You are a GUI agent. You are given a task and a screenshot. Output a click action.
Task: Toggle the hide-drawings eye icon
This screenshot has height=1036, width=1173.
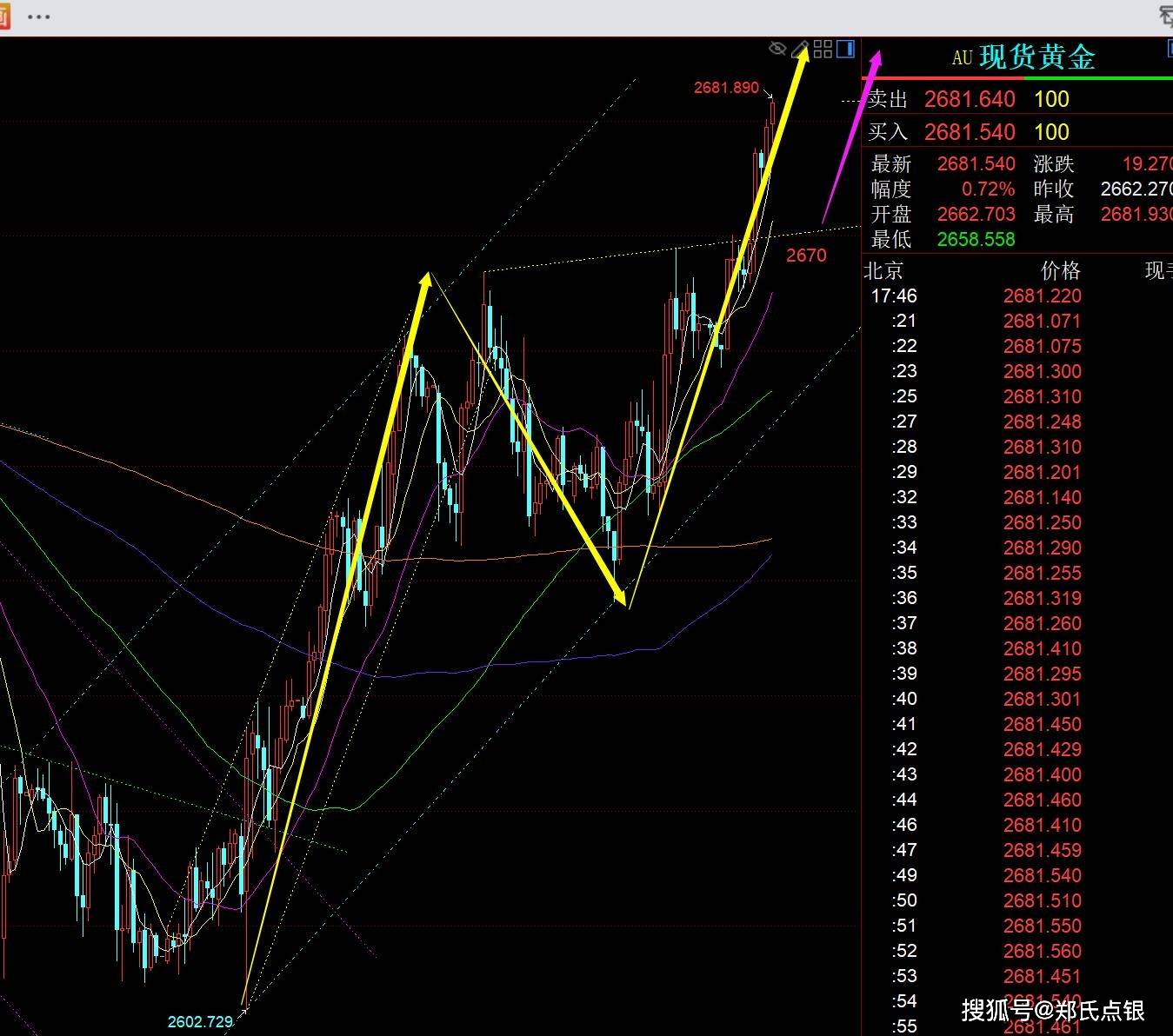point(778,49)
